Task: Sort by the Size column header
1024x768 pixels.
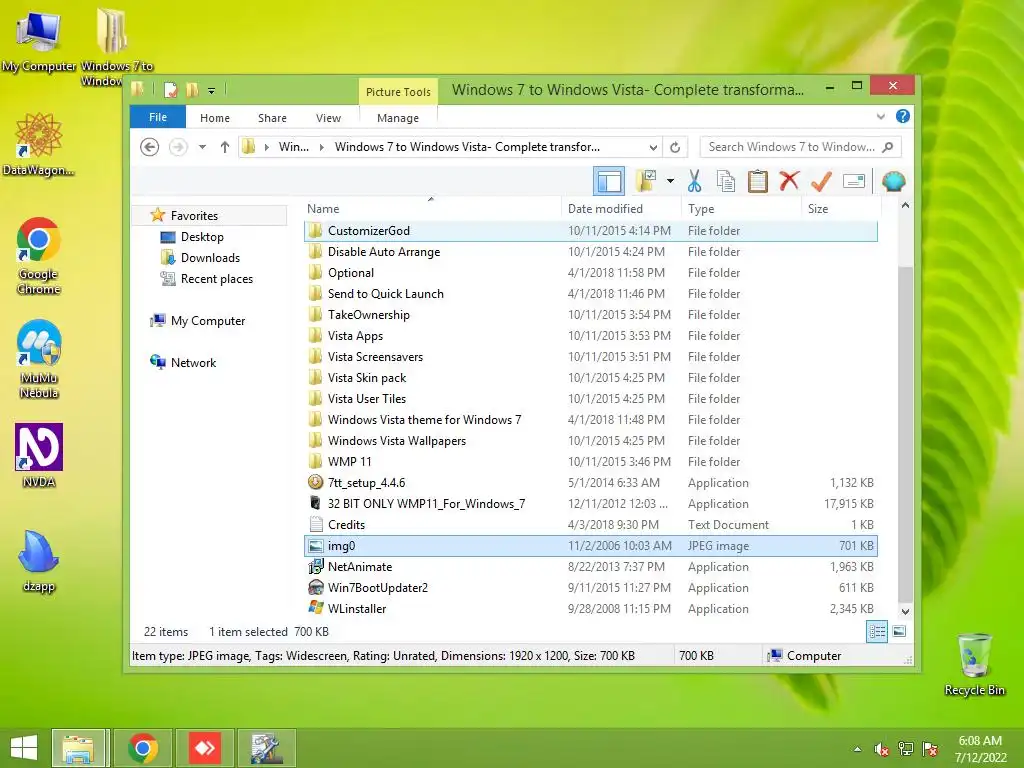Action: [841, 208]
